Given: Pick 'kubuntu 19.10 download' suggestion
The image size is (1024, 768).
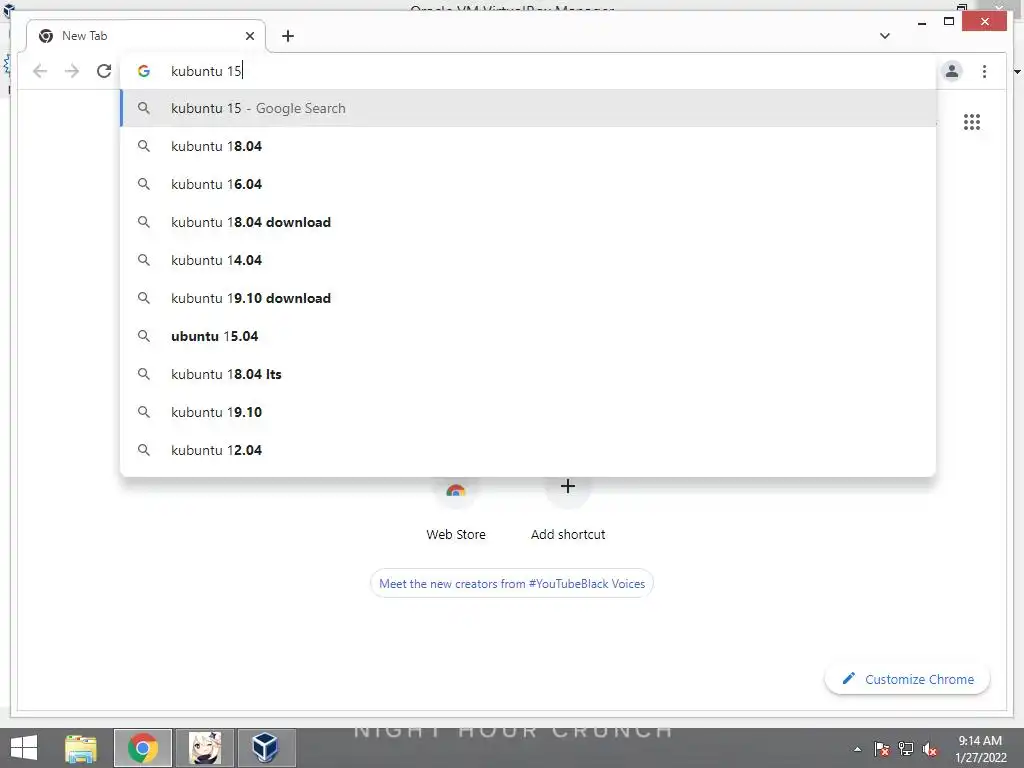Looking at the screenshot, I should point(528,298).
